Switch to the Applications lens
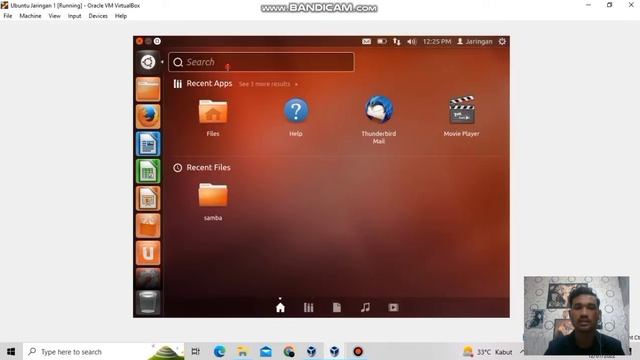The width and height of the screenshot is (640, 360). (309, 307)
